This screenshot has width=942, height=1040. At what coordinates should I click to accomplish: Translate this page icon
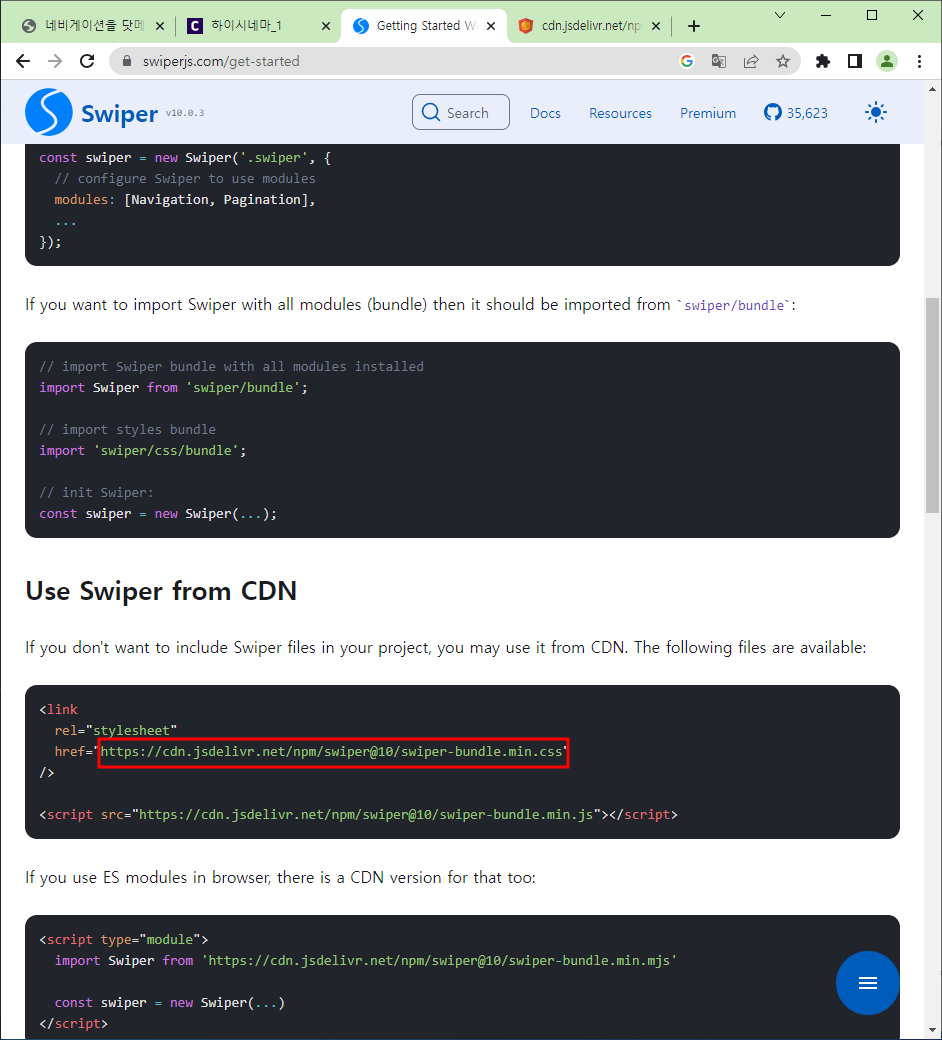(718, 61)
